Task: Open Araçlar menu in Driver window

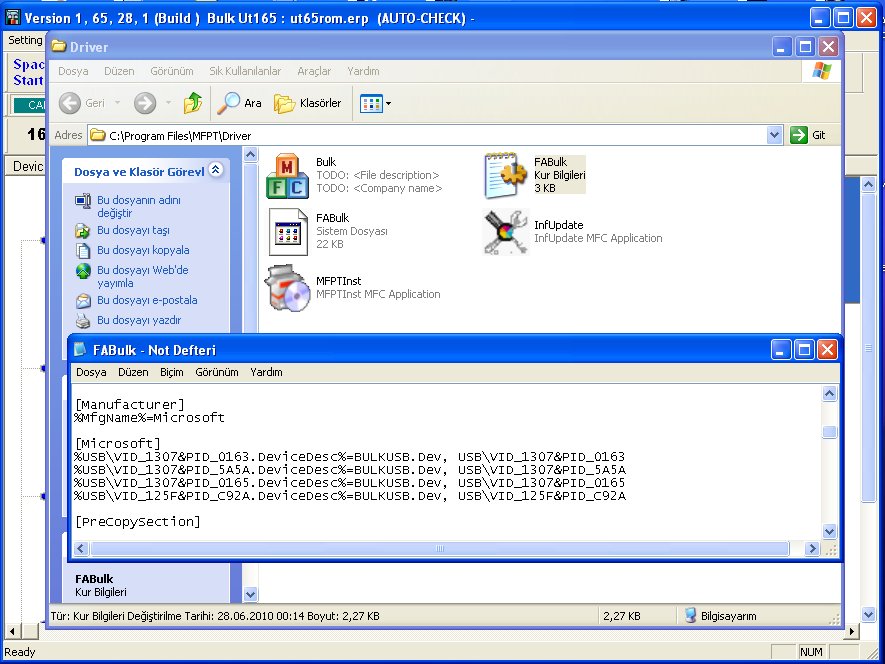Action: 314,71
